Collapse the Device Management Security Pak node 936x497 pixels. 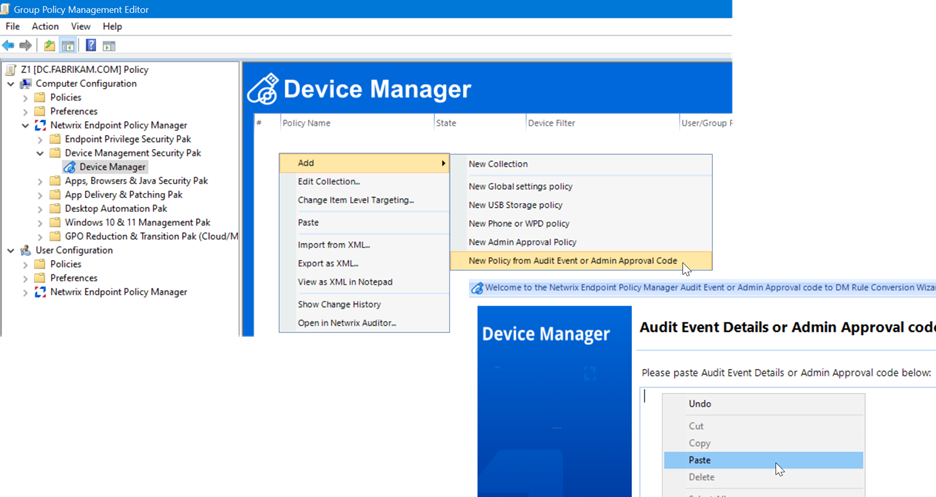pyautogui.click(x=40, y=153)
